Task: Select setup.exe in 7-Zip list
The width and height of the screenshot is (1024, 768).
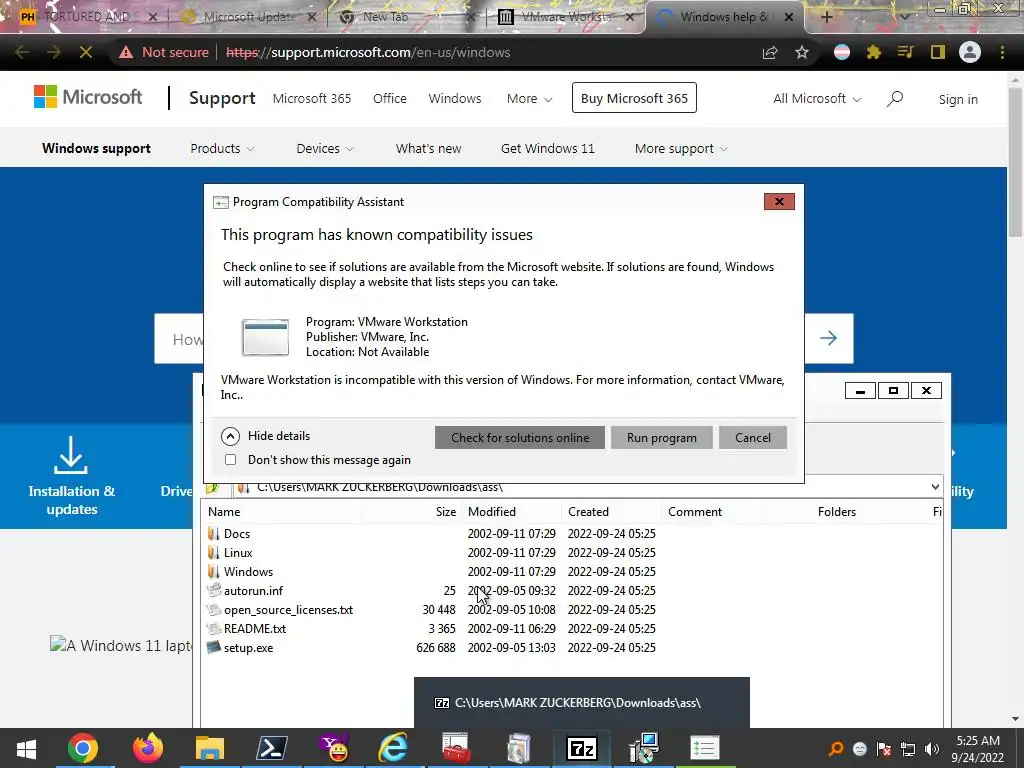Action: point(248,648)
